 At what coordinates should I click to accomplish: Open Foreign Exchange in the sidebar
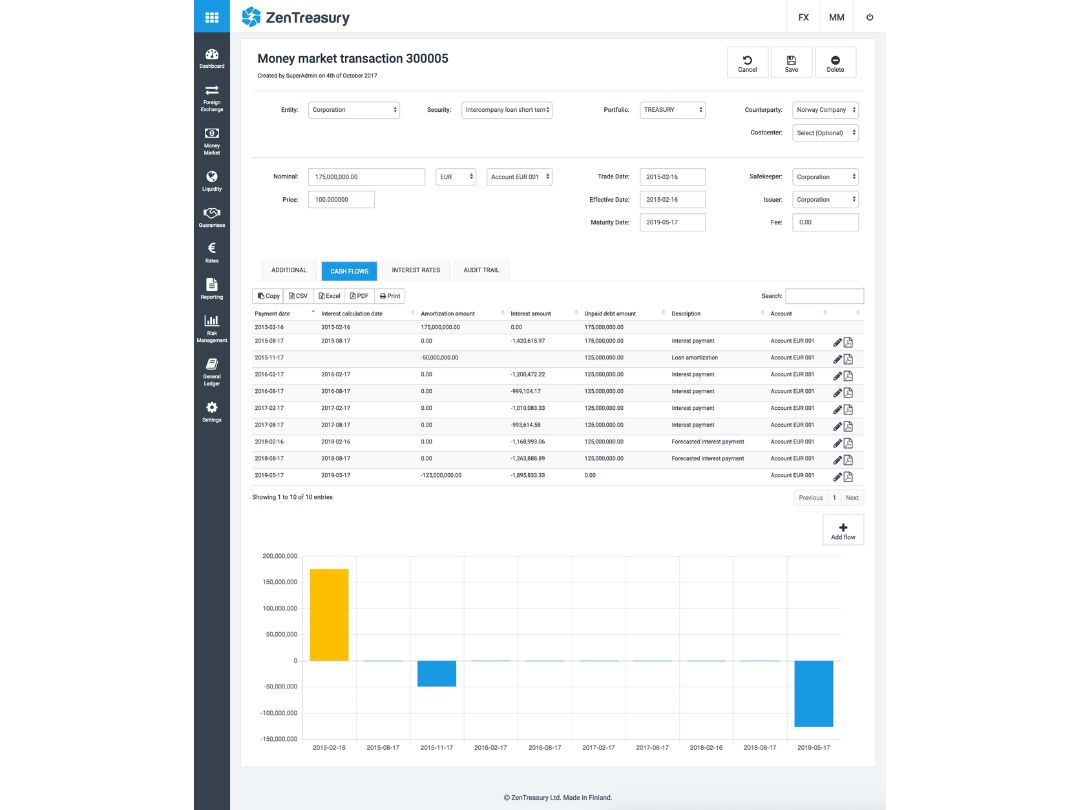pos(211,98)
